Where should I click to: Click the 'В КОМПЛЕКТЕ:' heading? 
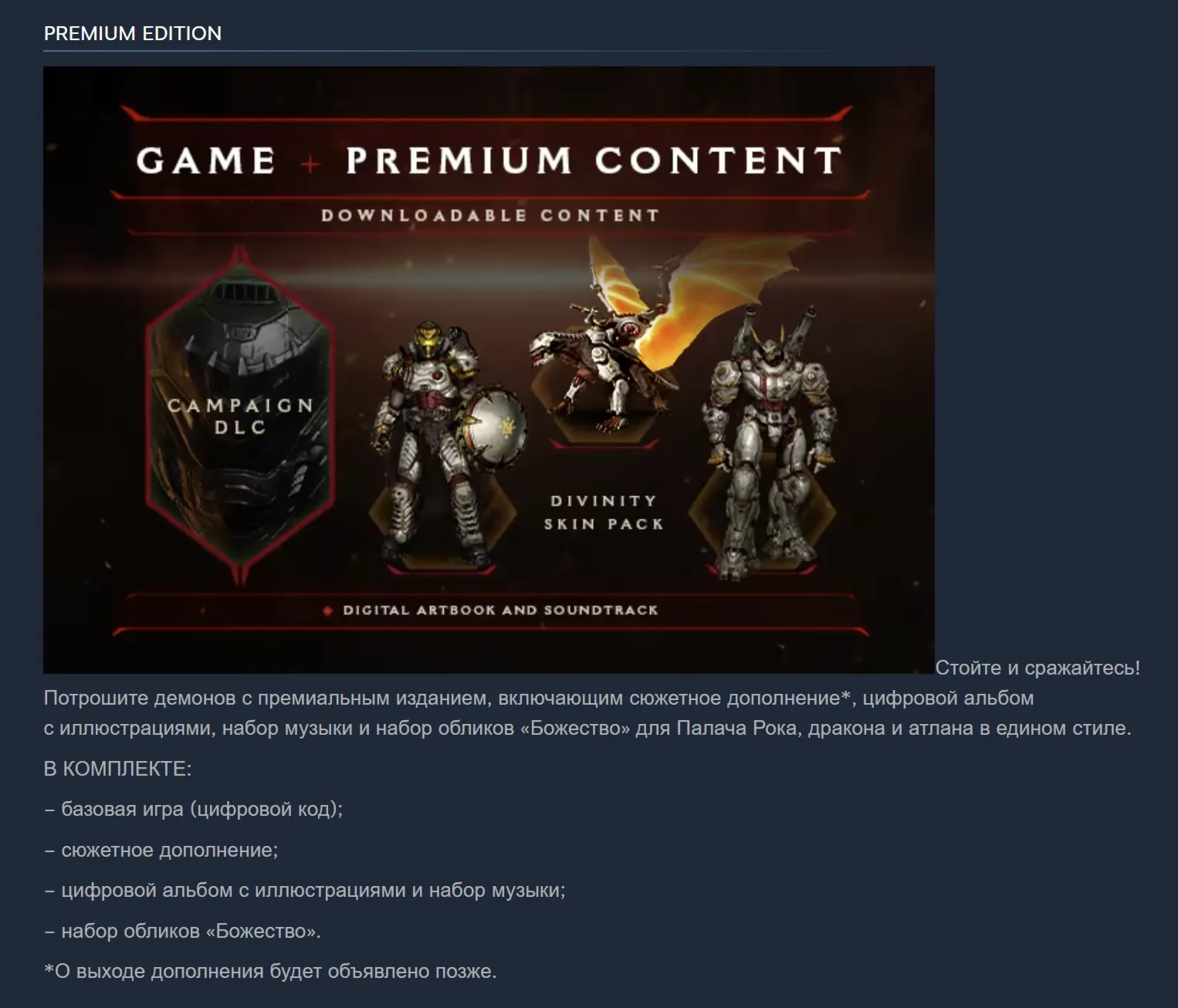tap(118, 769)
